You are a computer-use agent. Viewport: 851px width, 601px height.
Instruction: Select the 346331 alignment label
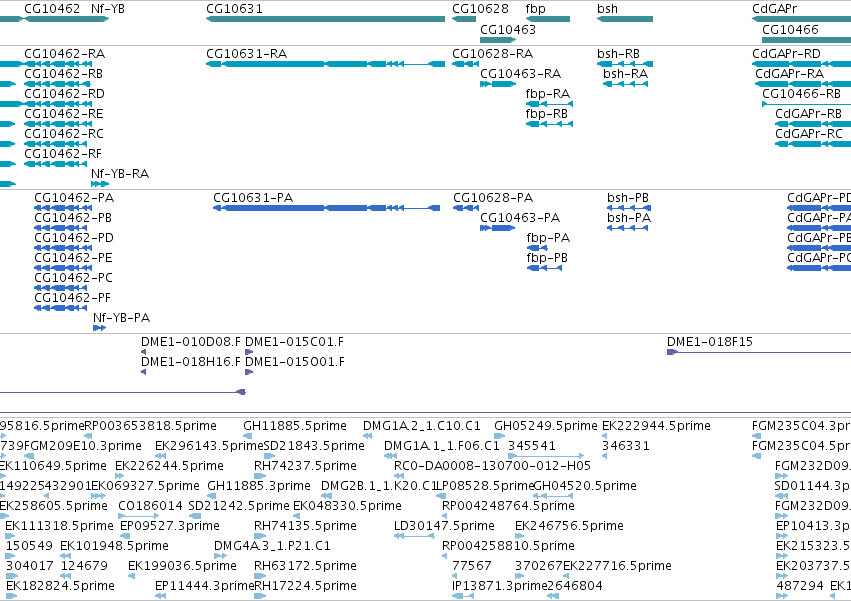pos(626,446)
